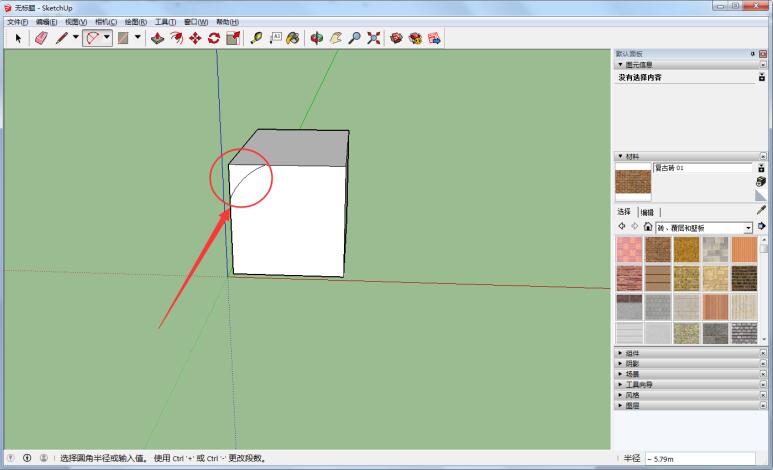Open the 相机(C) menu
This screenshot has width=773, height=470.
click(106, 22)
